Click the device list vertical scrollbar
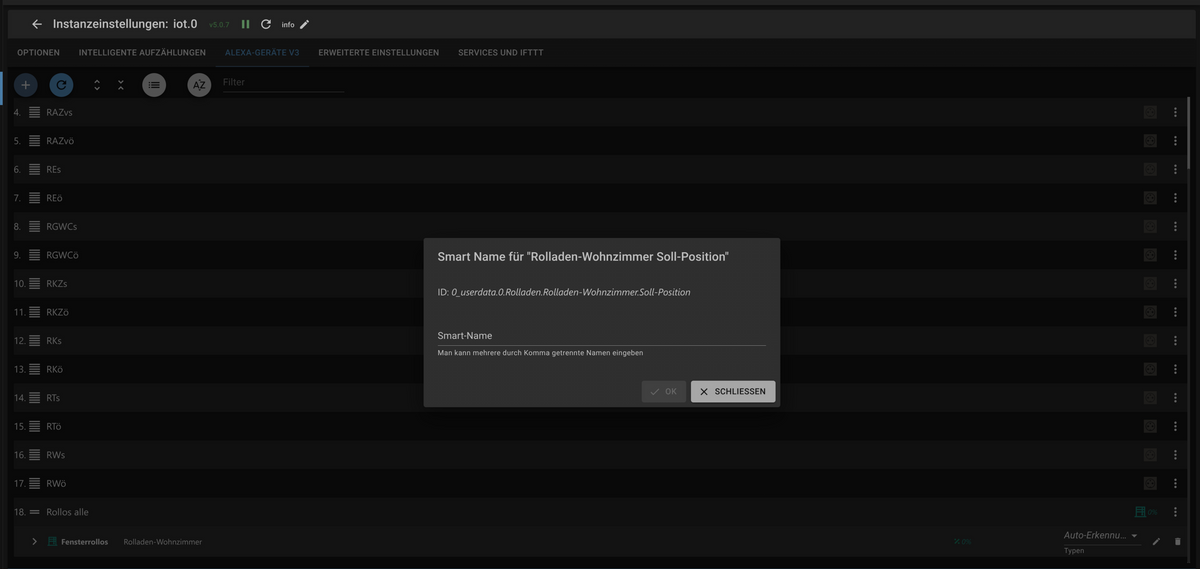Screen dimensions: 1200x569 (x=1189, y=131)
